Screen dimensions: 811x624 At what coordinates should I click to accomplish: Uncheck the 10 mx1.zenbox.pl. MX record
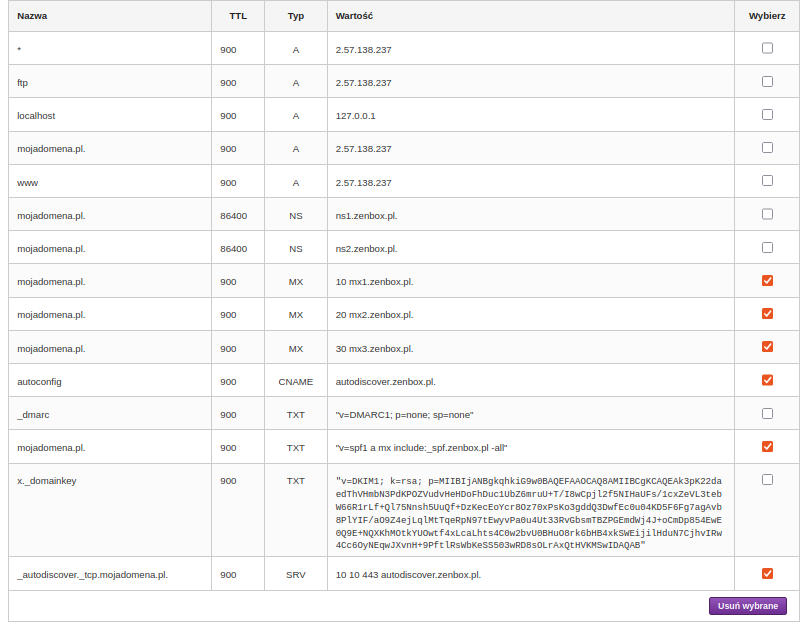click(767, 281)
